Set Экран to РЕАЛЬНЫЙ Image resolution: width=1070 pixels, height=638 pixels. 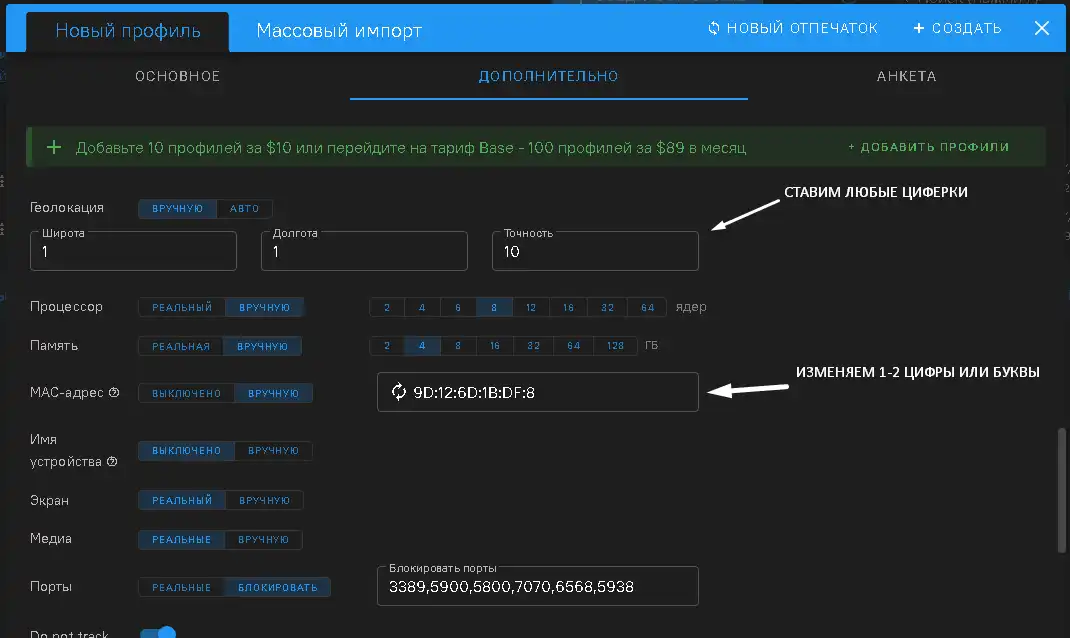coord(182,501)
